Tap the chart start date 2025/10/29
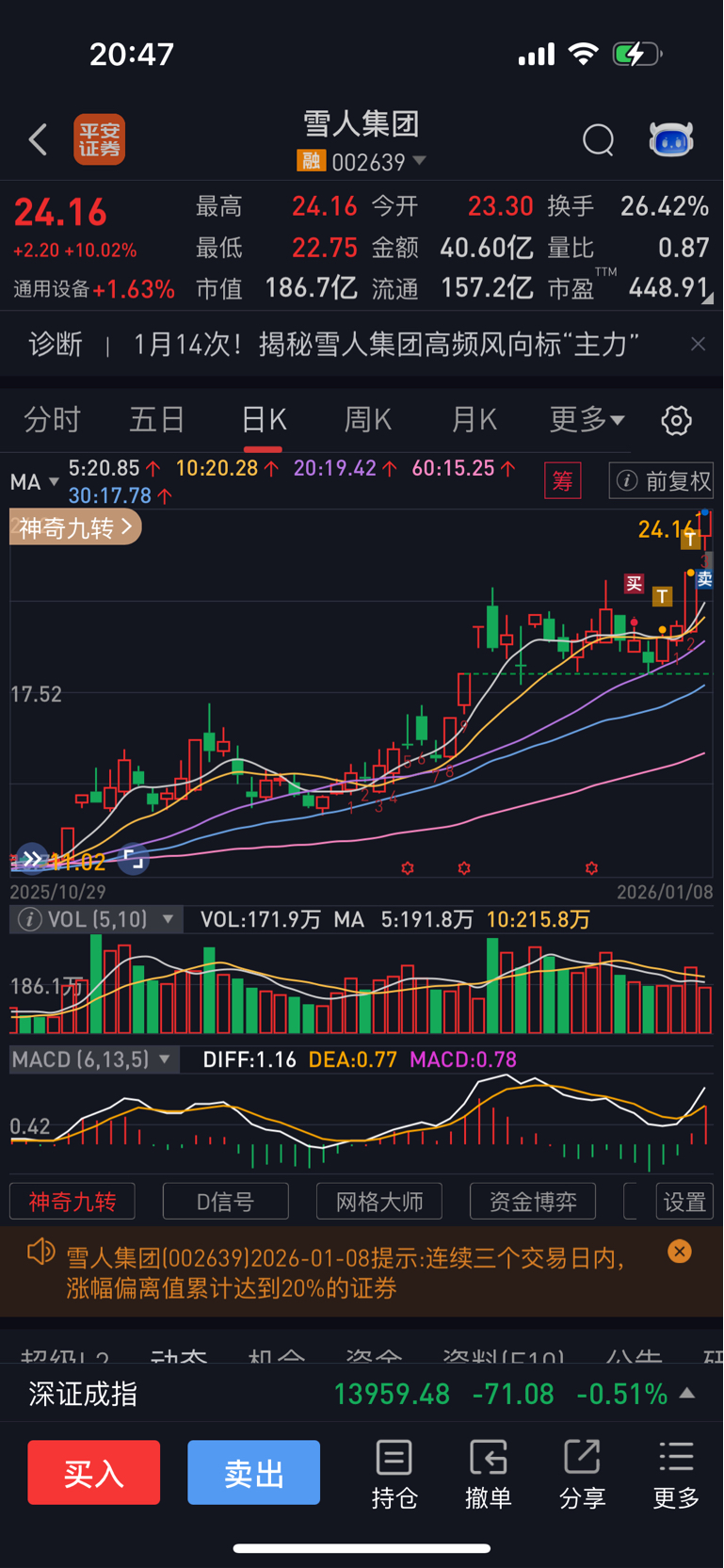Screen dimensions: 724x1568 58,891
